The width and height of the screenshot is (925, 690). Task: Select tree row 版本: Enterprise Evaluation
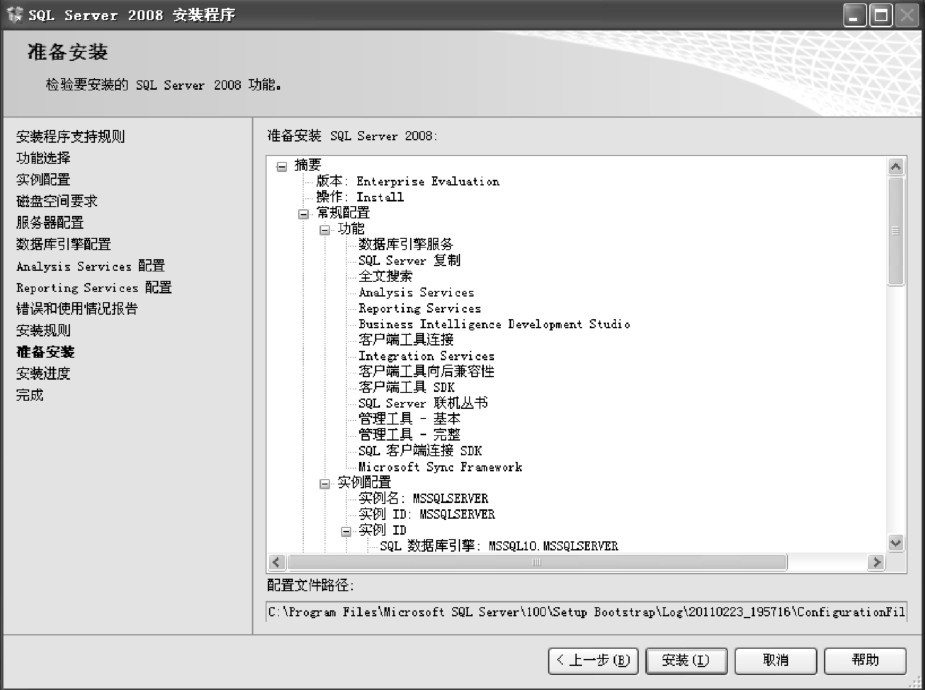coord(408,181)
